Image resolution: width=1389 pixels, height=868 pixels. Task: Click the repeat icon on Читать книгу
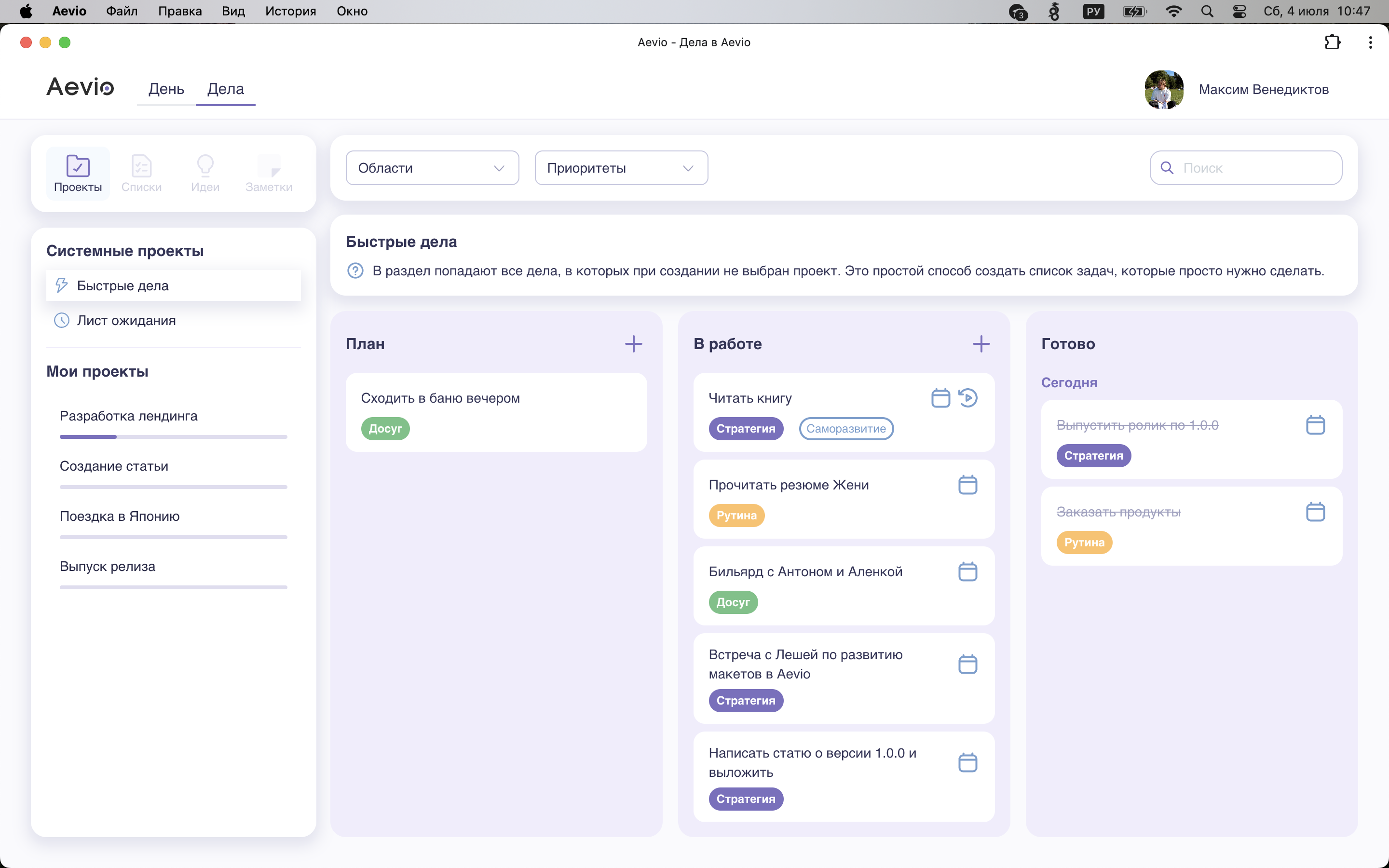tap(967, 398)
